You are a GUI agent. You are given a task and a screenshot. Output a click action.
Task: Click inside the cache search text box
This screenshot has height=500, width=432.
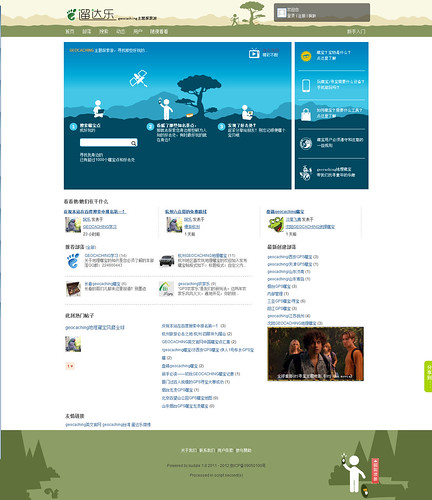(x=105, y=143)
